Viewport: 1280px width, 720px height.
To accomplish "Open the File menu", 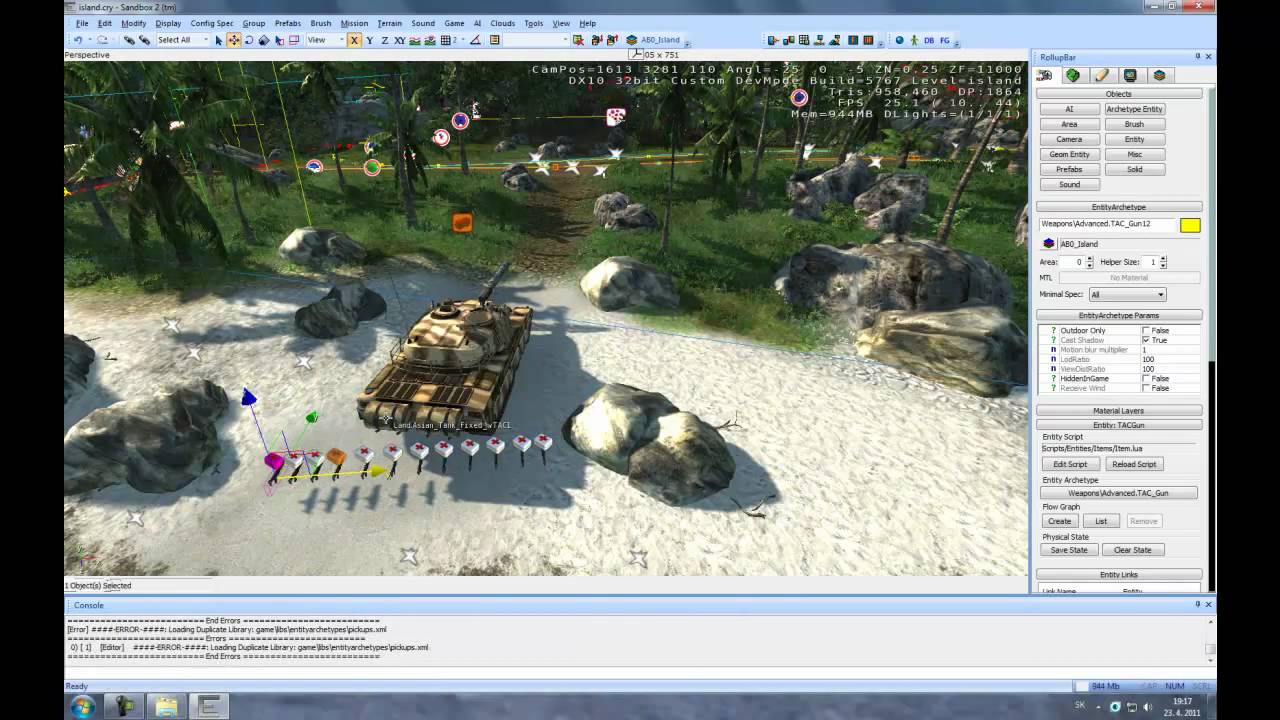I will (x=82, y=23).
